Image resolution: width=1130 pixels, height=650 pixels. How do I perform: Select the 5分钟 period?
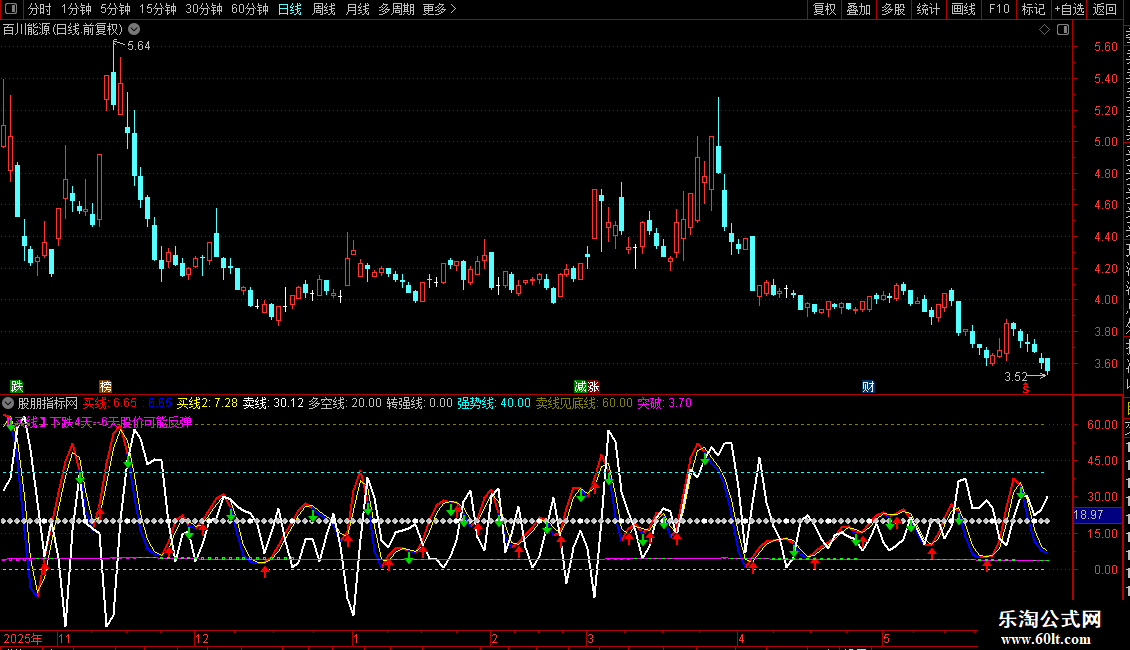(115, 9)
